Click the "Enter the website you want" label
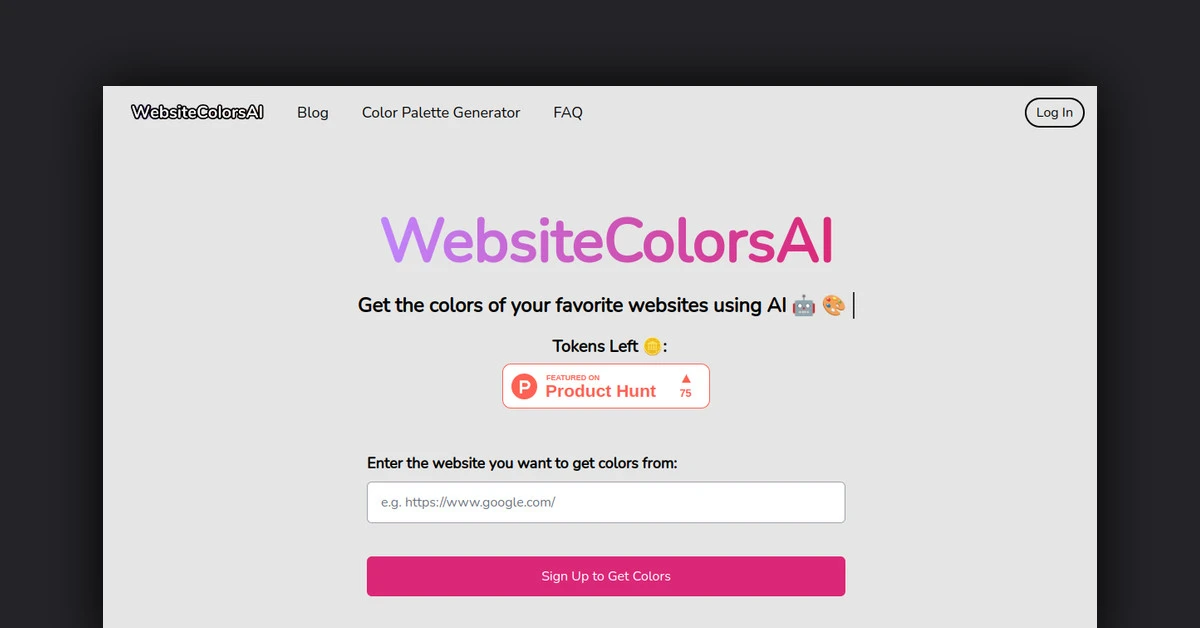Screen dimensions: 1200x628 click(523, 463)
